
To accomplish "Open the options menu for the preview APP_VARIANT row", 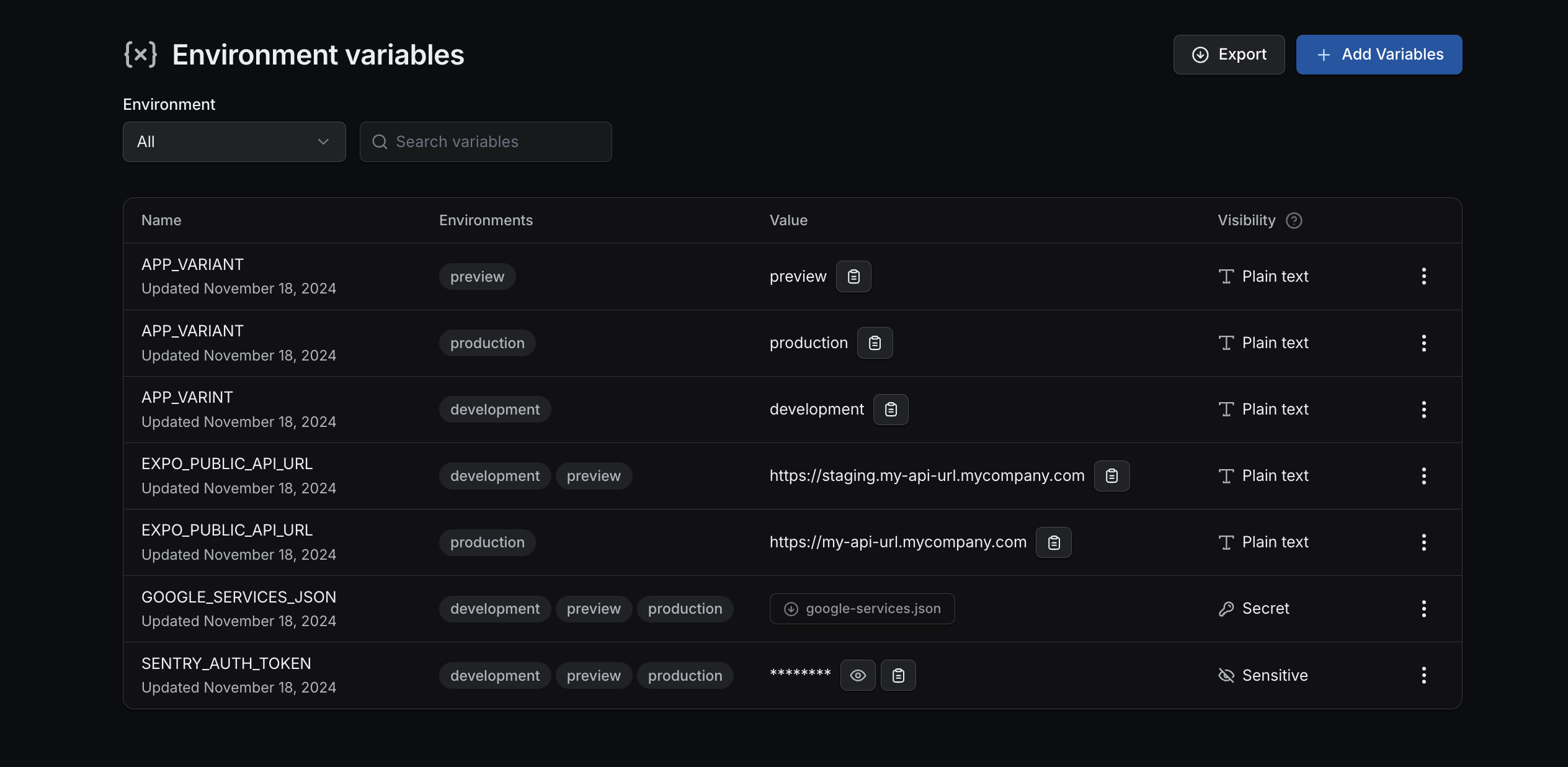I will point(1424,276).
